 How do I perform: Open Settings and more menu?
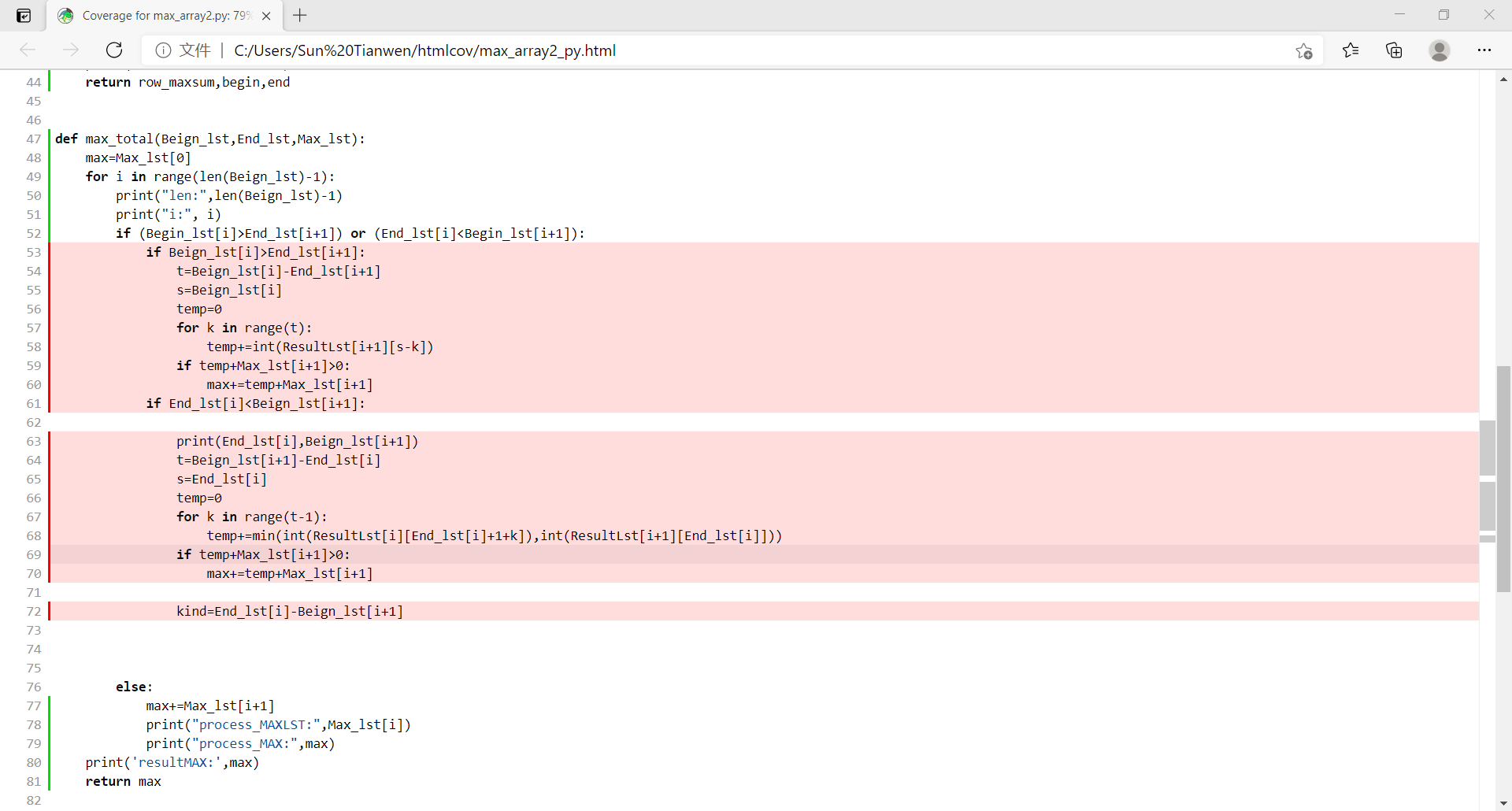pyautogui.click(x=1484, y=50)
